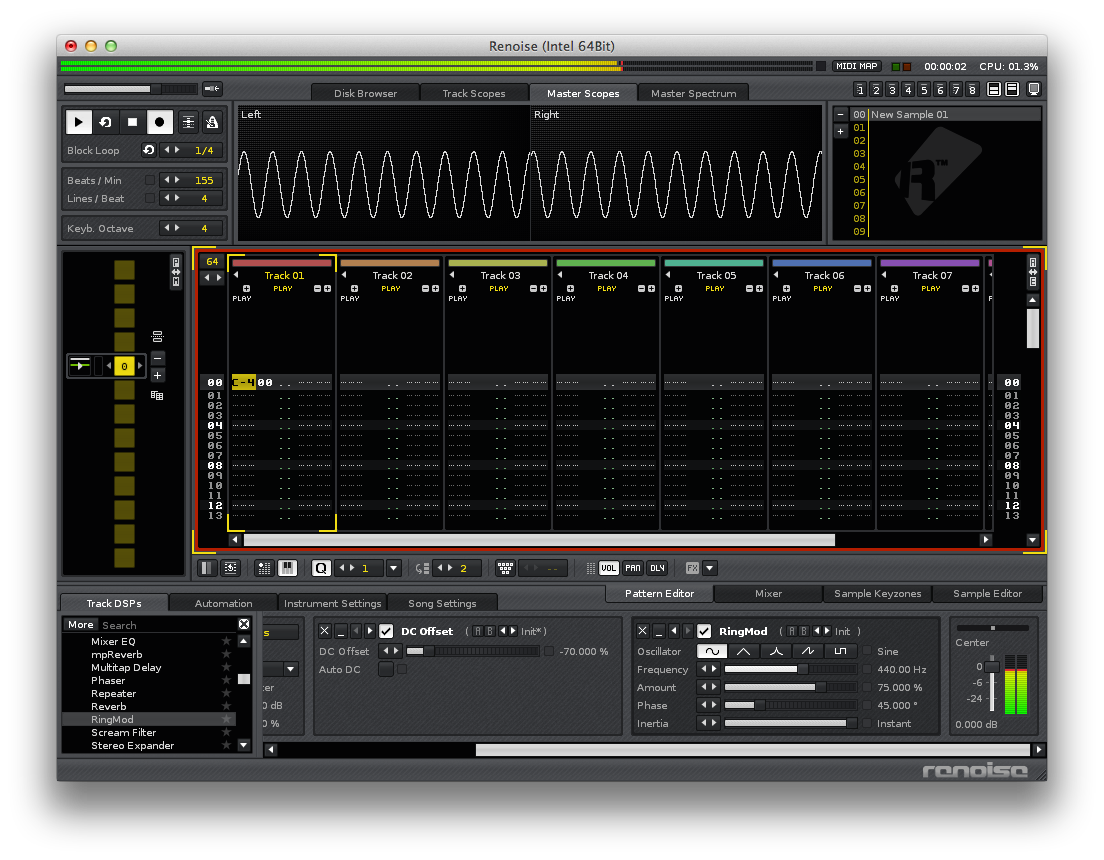Toggle the lower frame visibility icon
This screenshot has height=860, width=1104.
[x=1012, y=89]
